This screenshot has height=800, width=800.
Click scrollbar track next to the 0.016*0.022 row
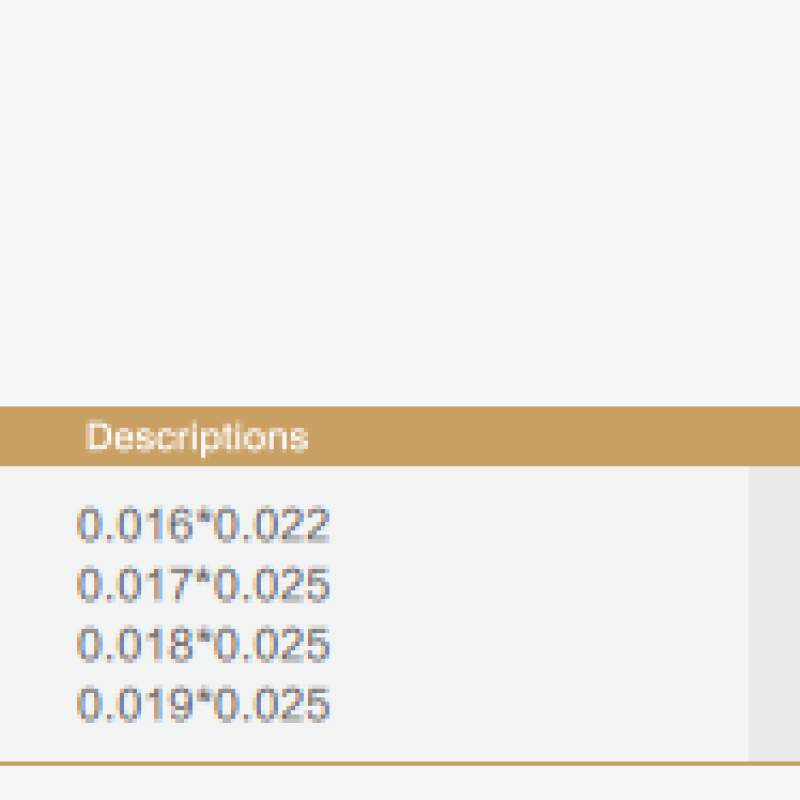pos(774,524)
